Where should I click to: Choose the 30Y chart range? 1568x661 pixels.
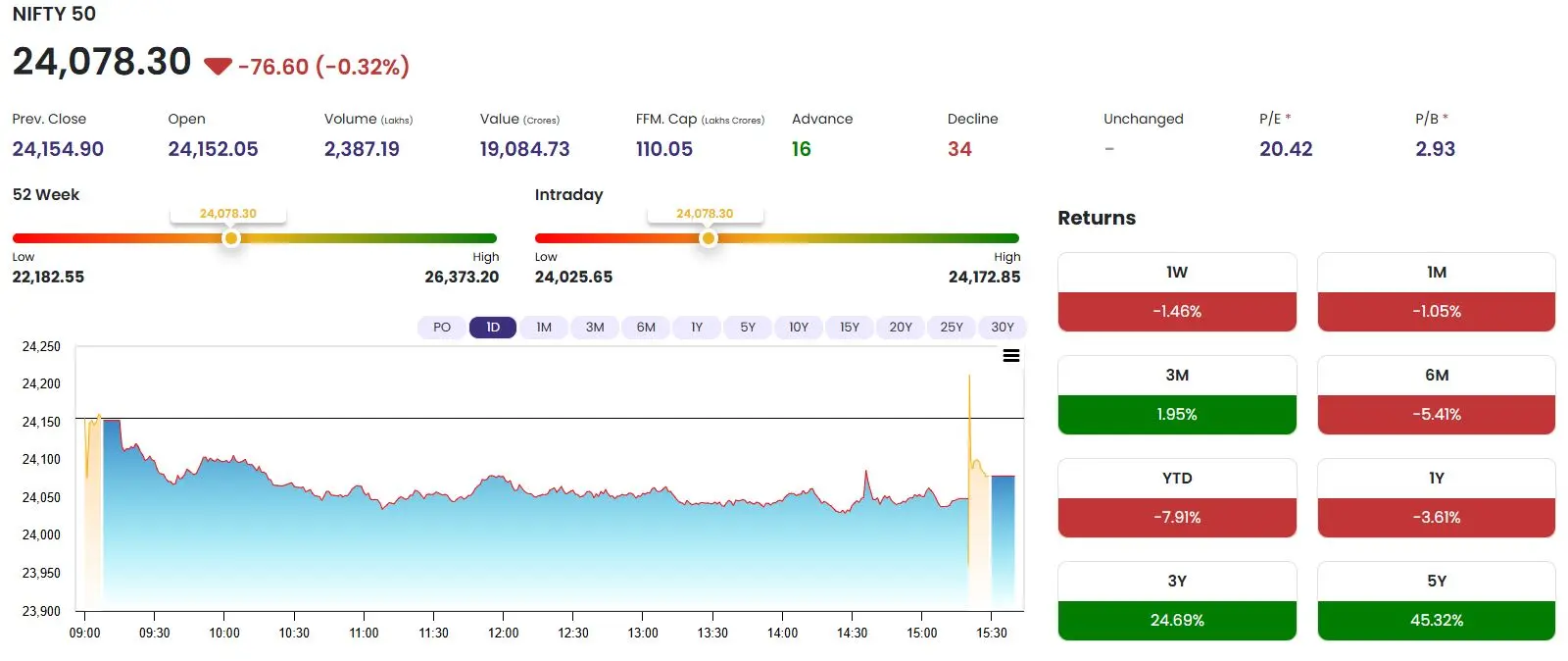click(1003, 328)
